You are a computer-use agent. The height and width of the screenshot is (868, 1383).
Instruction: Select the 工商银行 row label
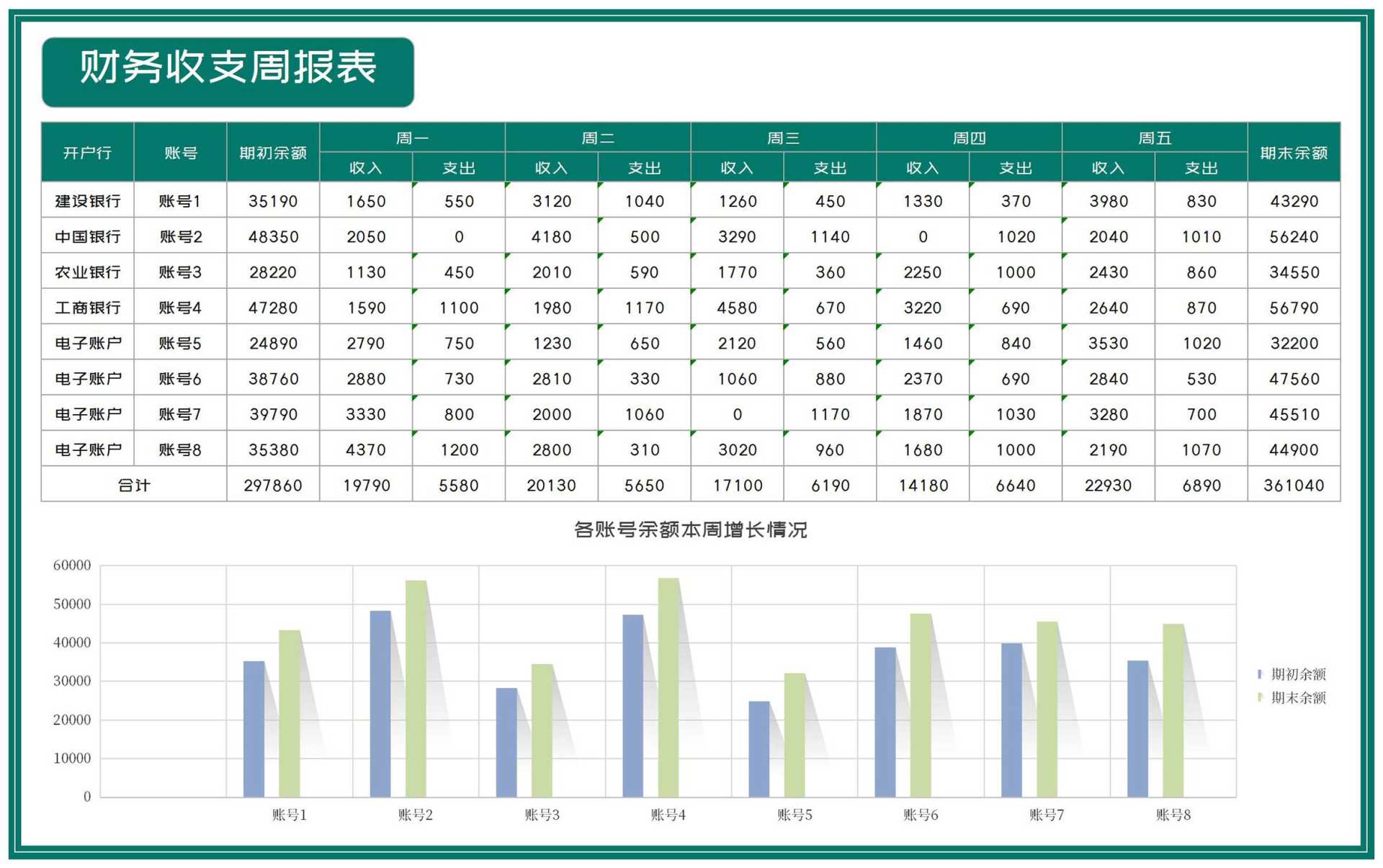(x=87, y=308)
